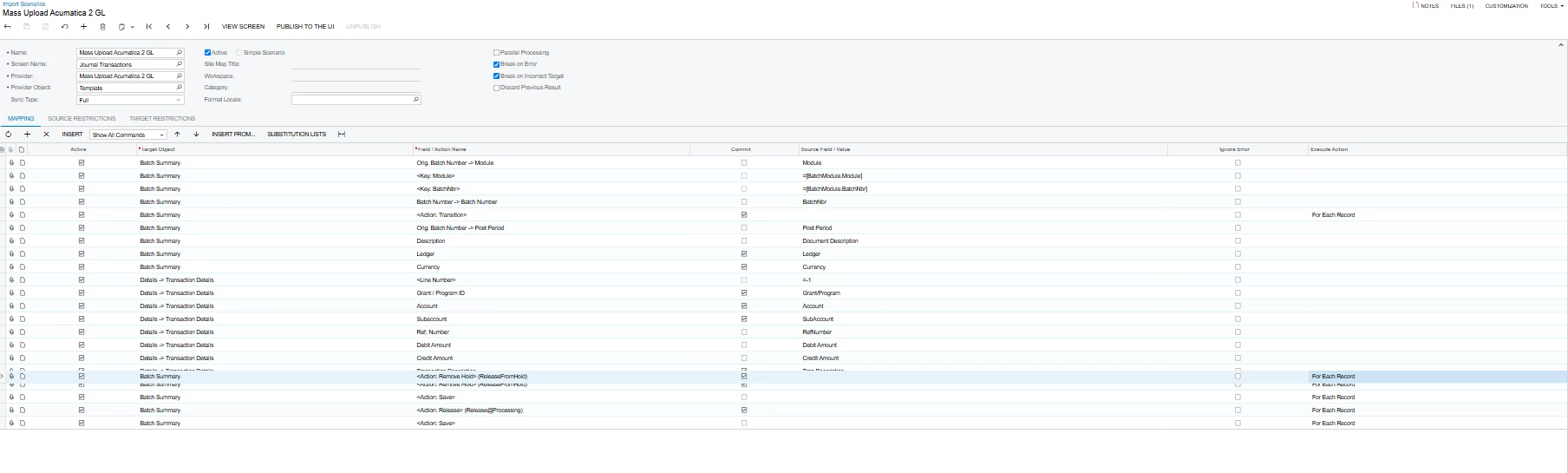Switch to the Mapping tab
The image size is (1568, 473).
pos(21,119)
